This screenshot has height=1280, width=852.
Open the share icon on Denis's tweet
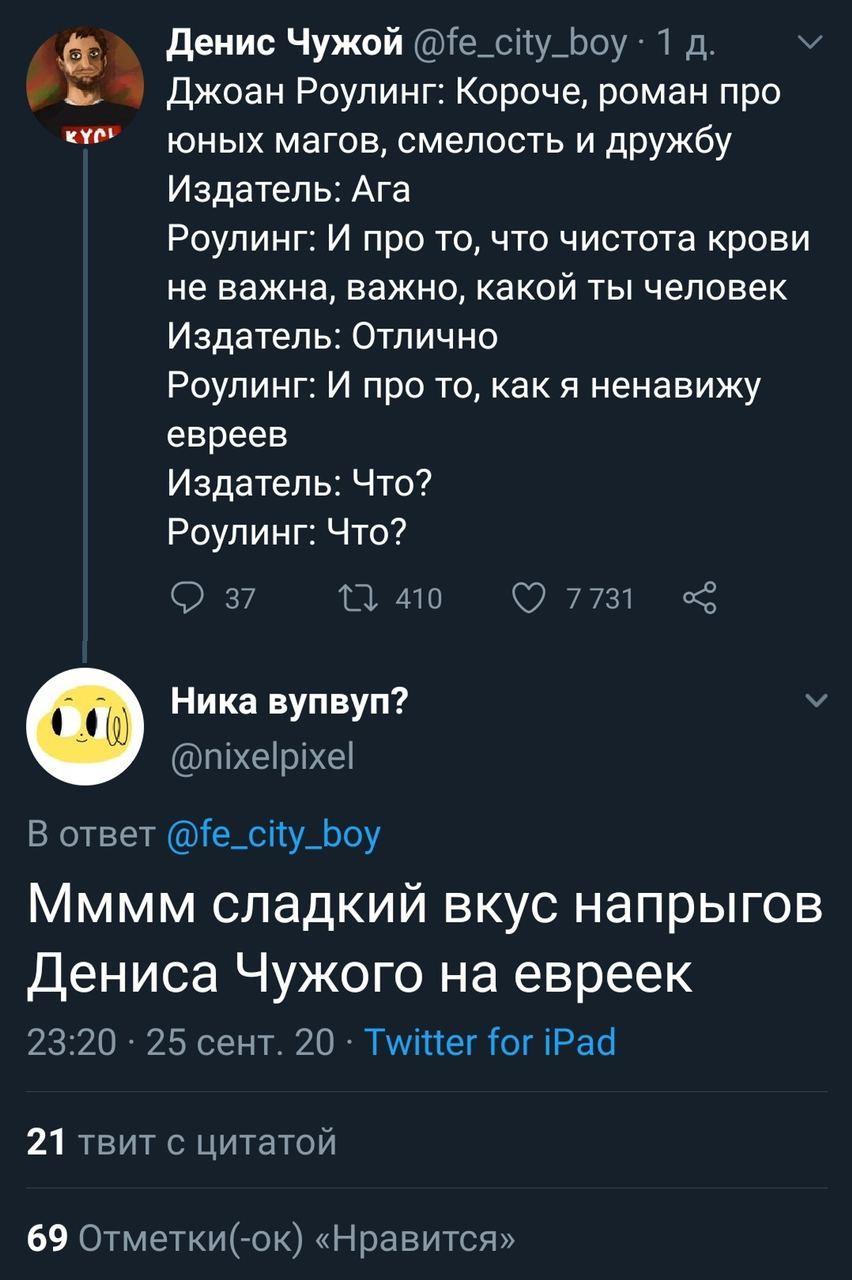click(697, 599)
